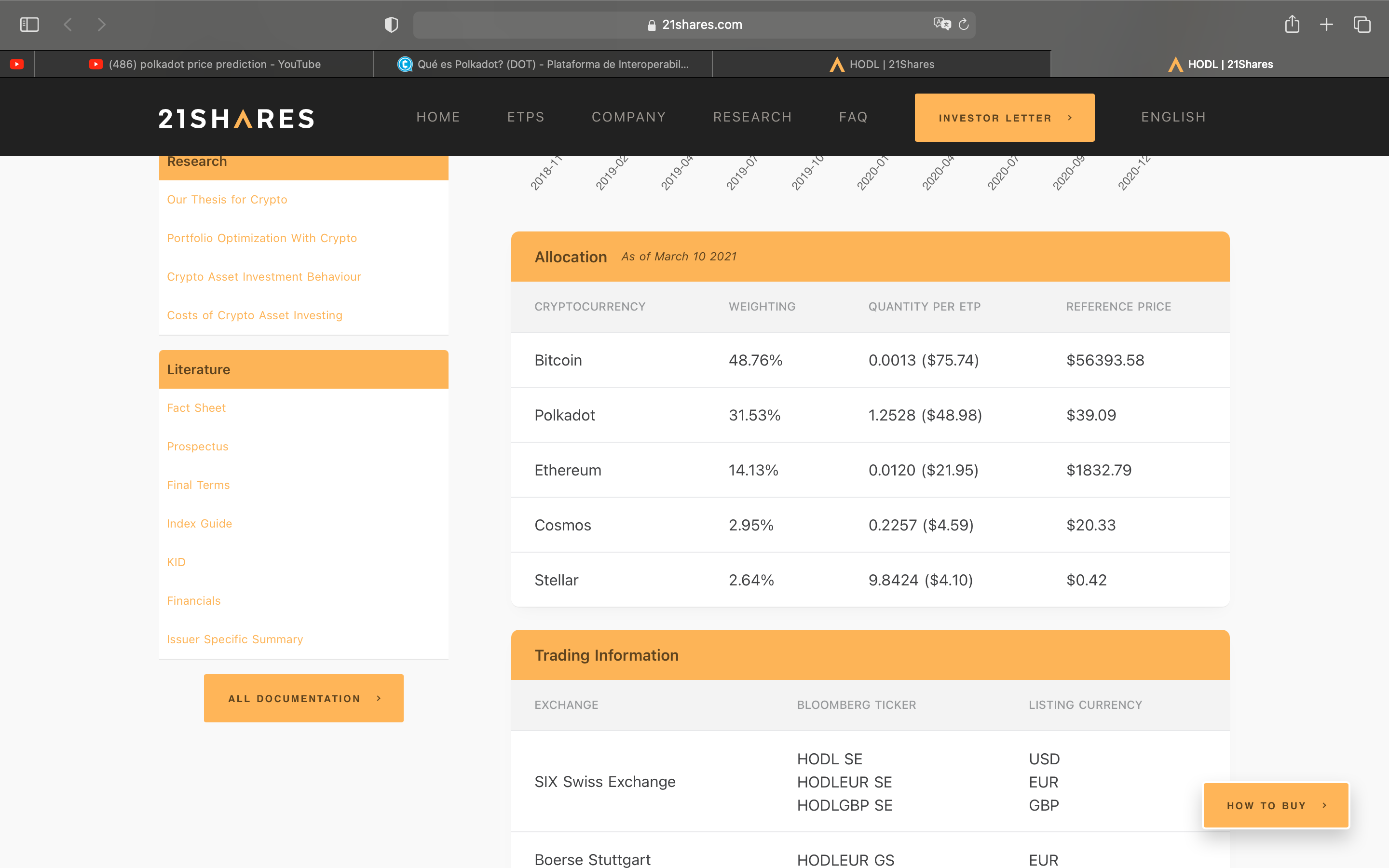
Task: Click the pinned YouTube tab icon
Action: pyautogui.click(x=17, y=64)
